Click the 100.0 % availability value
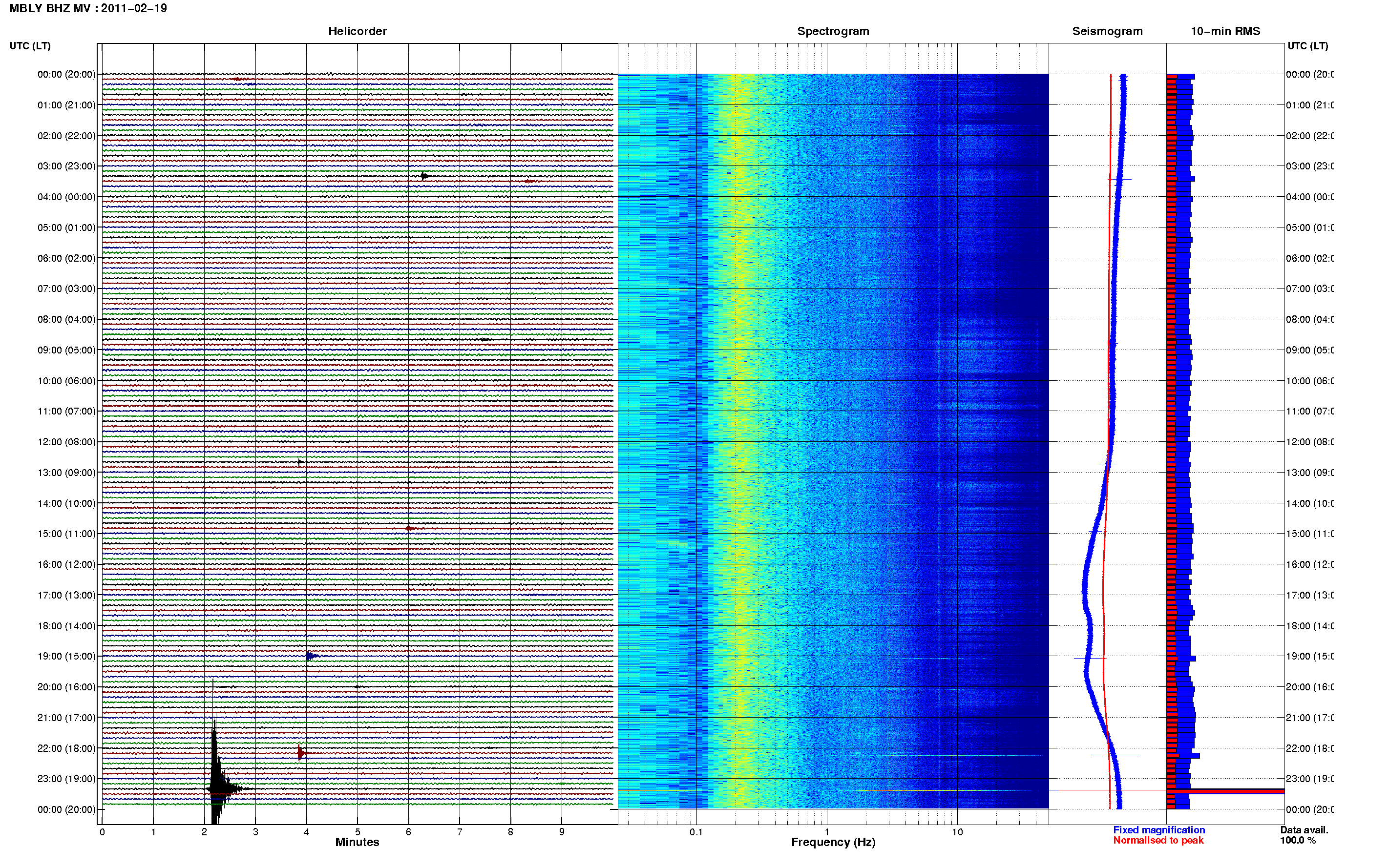 click(1298, 841)
